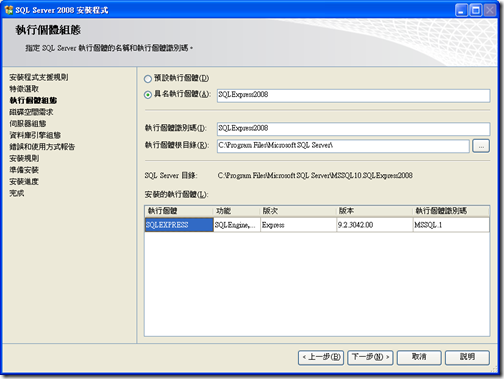Select the 資料庫引擎組態 step

pos(35,135)
